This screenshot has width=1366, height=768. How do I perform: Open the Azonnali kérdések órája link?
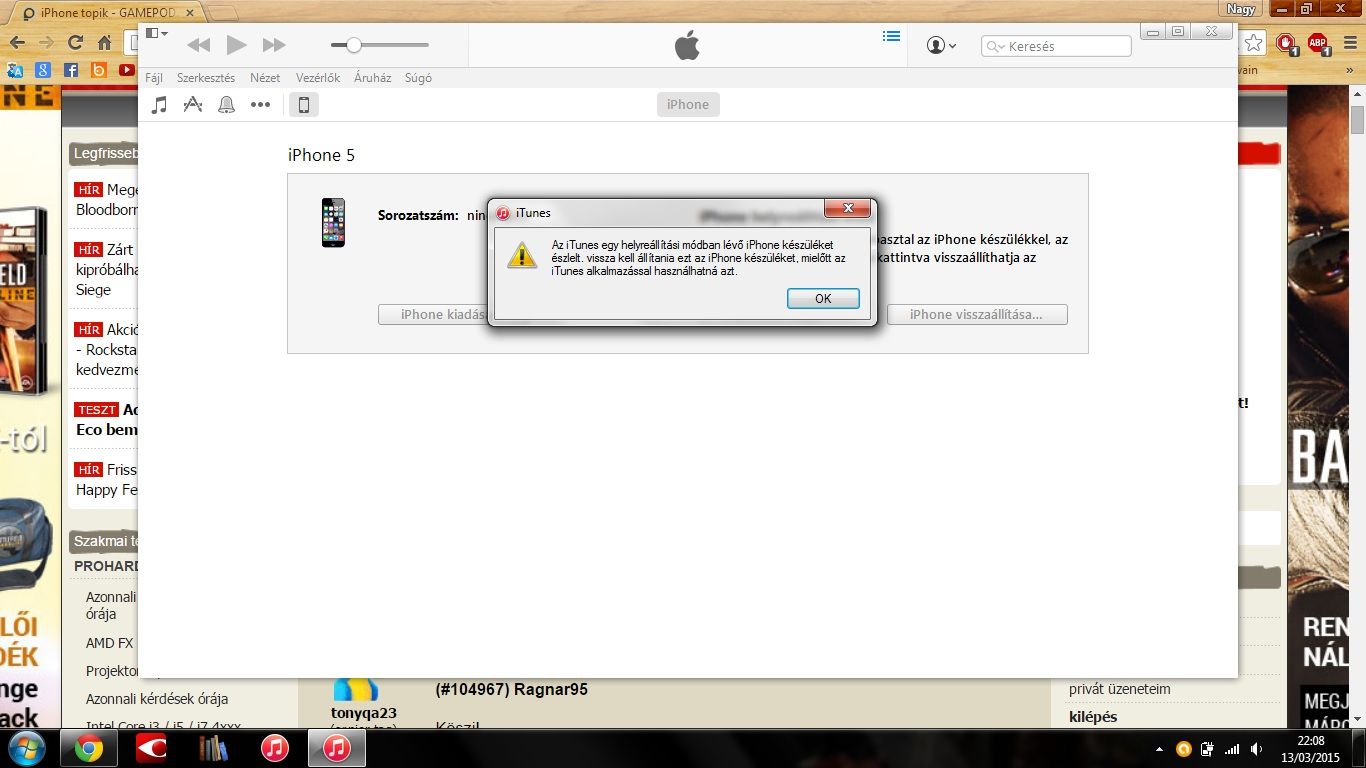[157, 699]
